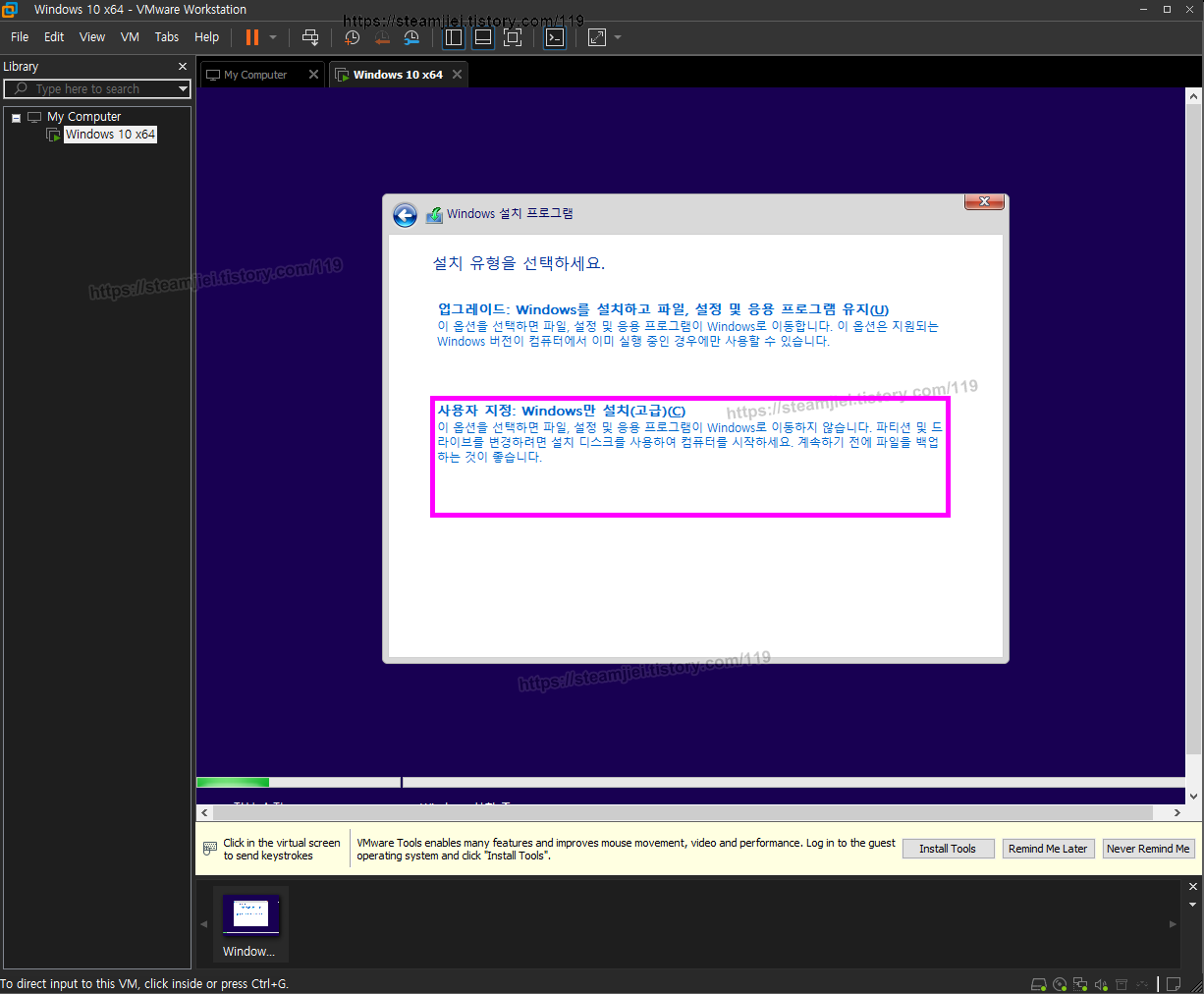Screen dimensions: 1204x994
Task: Click the thumbnail bar's left scroll arrow
Action: pyautogui.click(x=204, y=924)
